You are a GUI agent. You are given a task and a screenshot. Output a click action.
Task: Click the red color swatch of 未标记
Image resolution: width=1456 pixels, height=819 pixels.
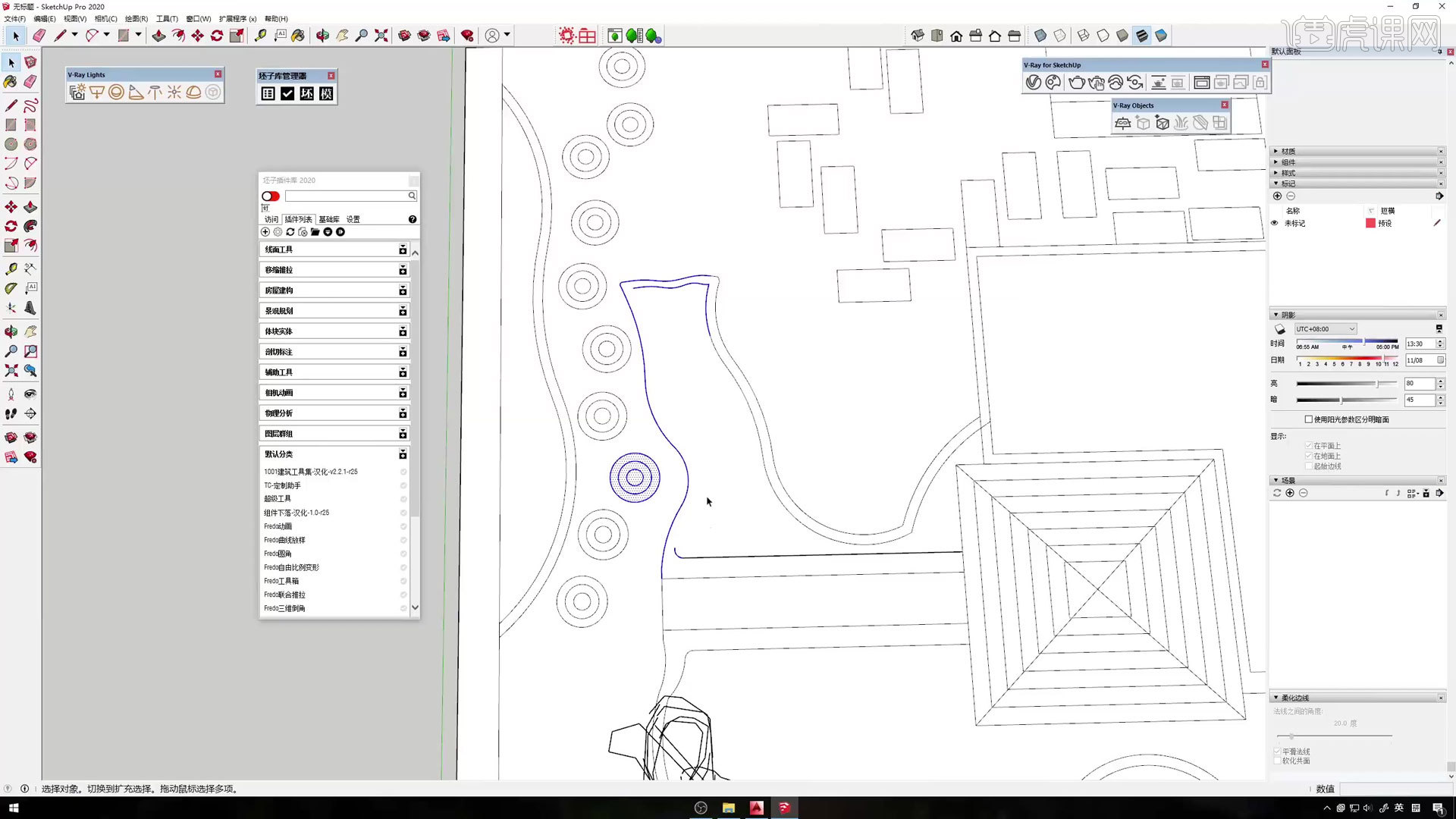tap(1370, 224)
